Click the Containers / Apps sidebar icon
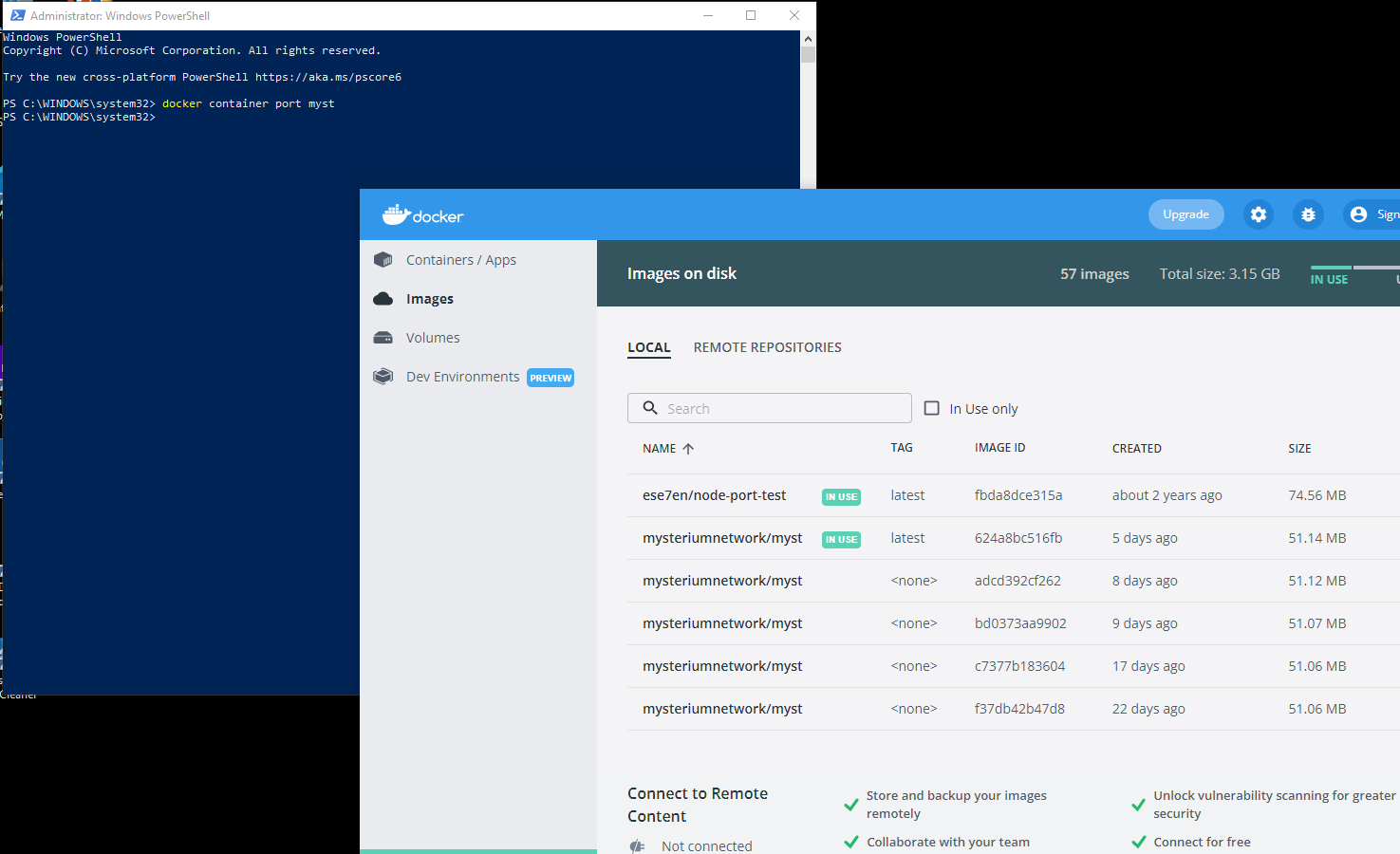This screenshot has width=1400, height=854. point(383,260)
